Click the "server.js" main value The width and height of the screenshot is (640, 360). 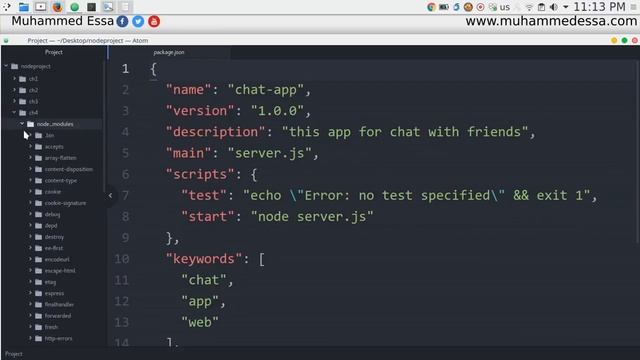coord(270,153)
